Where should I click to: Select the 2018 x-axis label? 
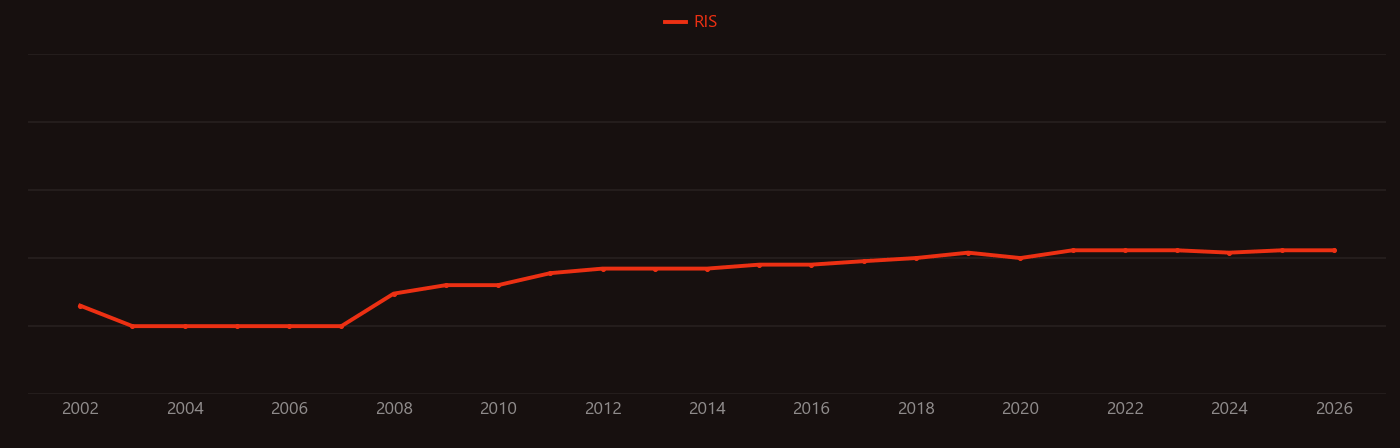coord(916,409)
